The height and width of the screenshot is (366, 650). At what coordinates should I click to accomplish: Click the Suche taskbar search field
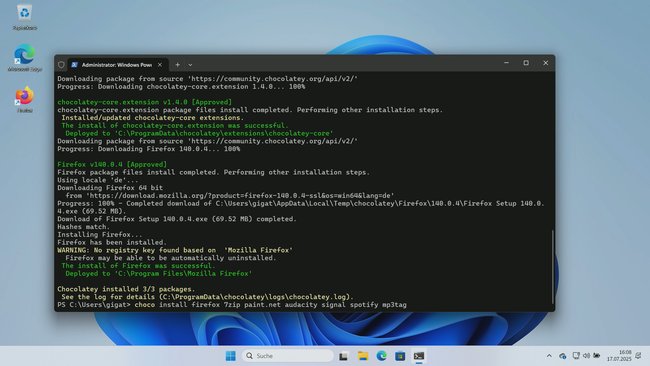(288, 356)
